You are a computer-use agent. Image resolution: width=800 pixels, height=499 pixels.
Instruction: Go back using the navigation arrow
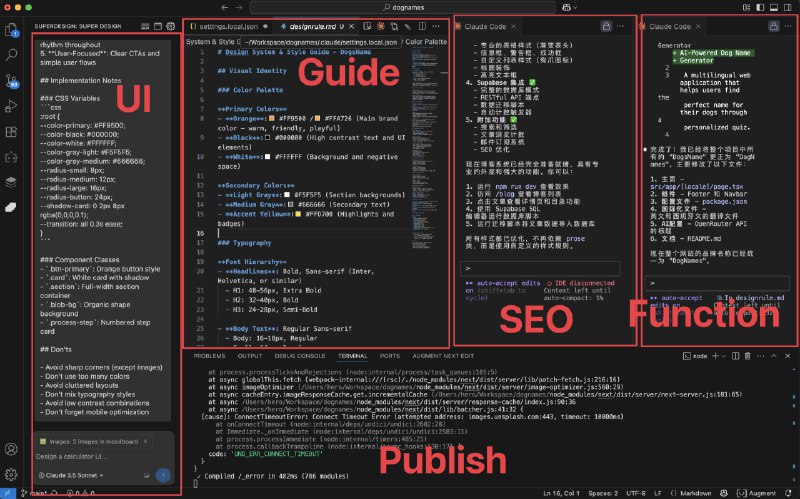[225, 7]
